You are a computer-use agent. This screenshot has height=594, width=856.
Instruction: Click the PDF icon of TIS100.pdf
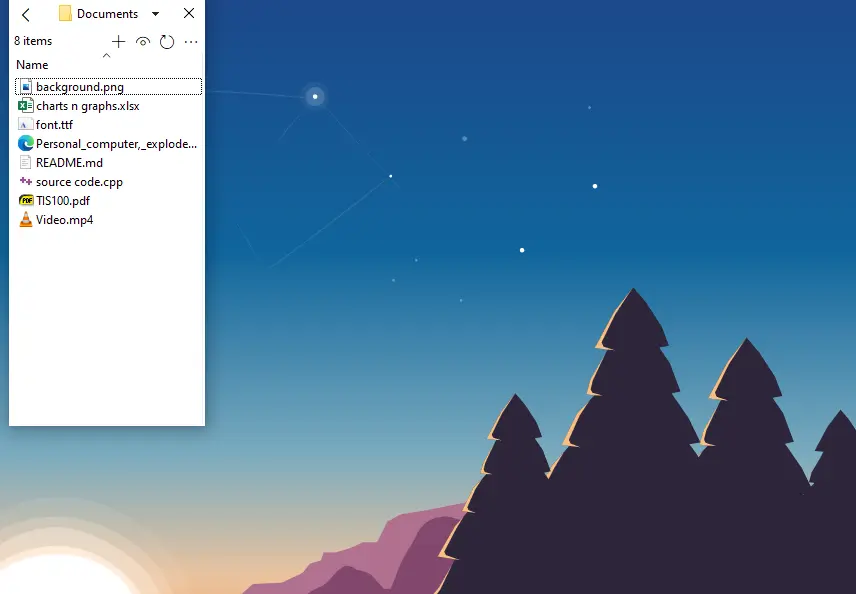26,200
